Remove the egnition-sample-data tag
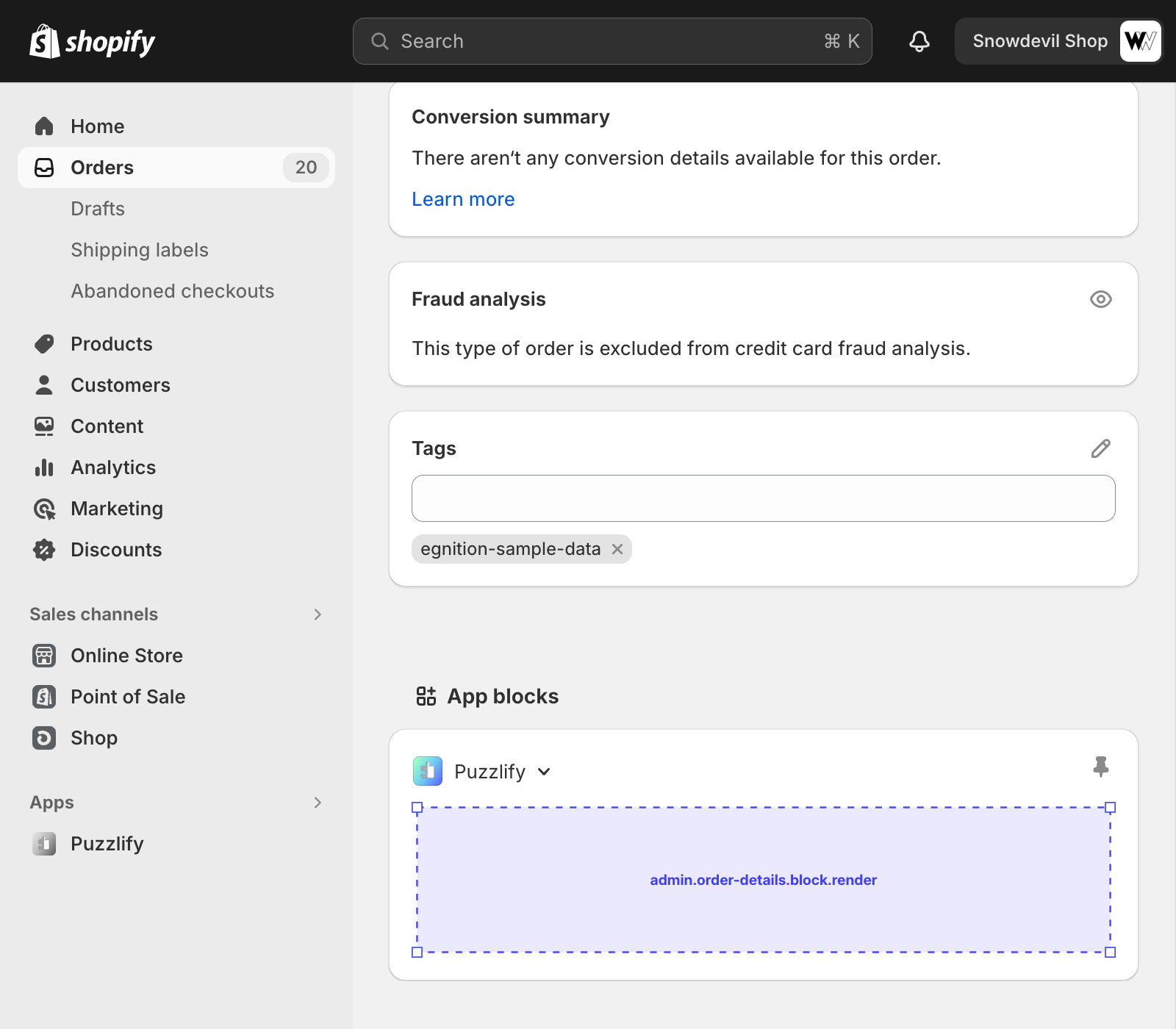Image resolution: width=1176 pixels, height=1029 pixels. click(x=617, y=549)
